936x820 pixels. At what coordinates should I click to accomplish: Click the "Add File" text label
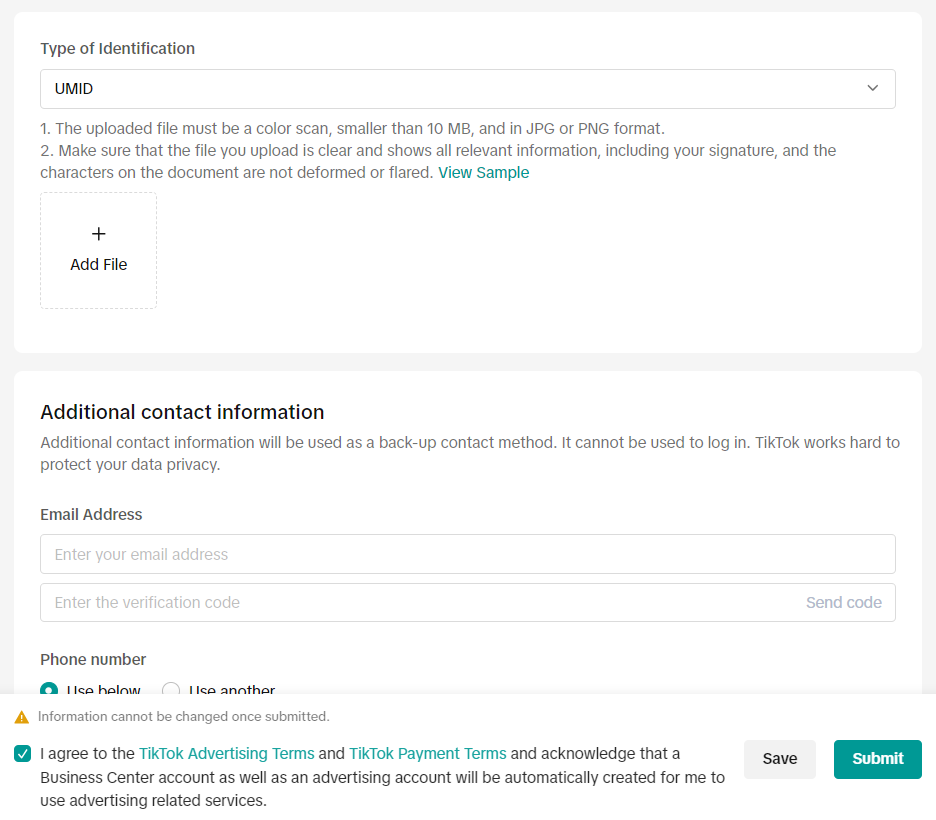click(98, 265)
